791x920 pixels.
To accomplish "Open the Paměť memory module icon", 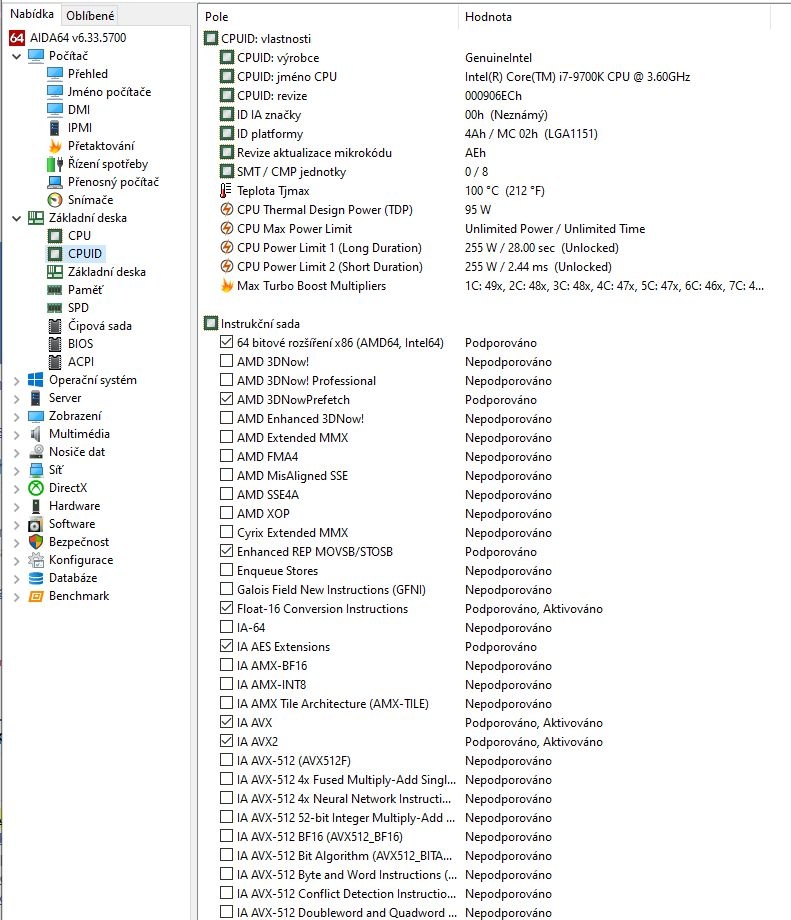I will pyautogui.click(x=55, y=290).
